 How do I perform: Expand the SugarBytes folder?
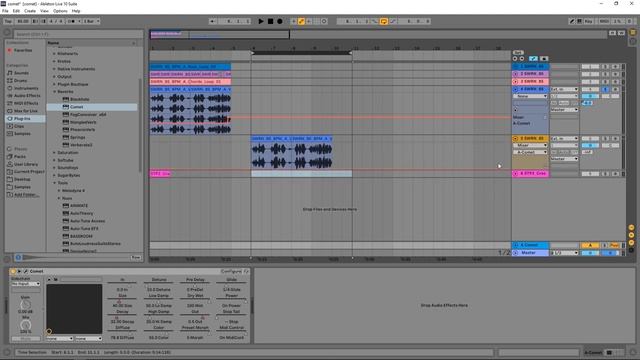click(54, 176)
